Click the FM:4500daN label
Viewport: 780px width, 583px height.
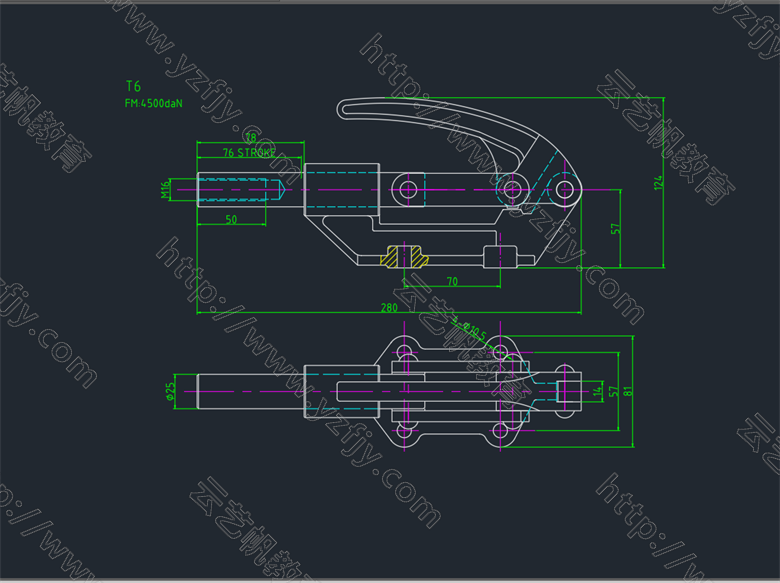click(153, 103)
